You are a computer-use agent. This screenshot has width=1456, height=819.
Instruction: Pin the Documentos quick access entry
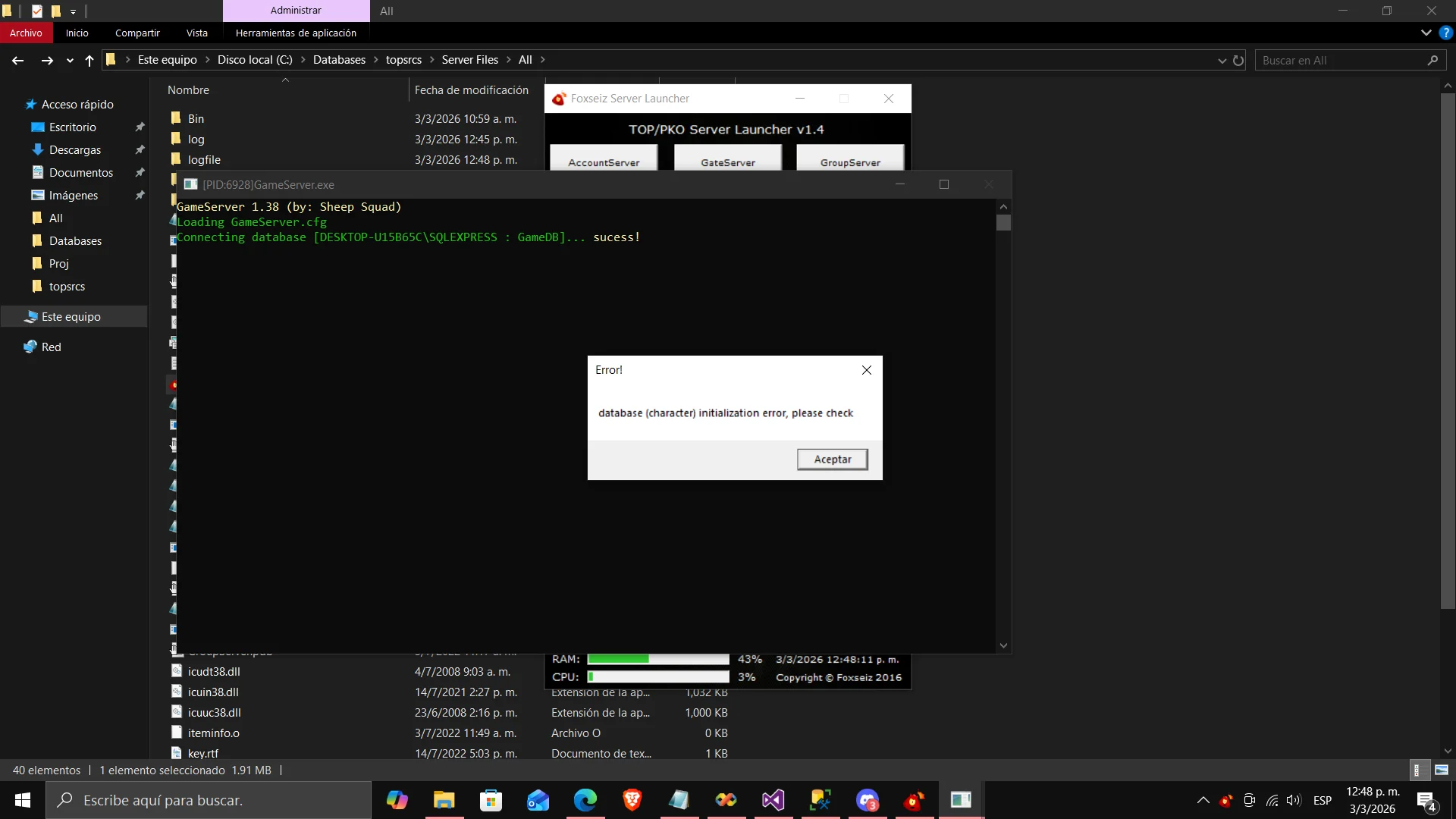point(140,172)
